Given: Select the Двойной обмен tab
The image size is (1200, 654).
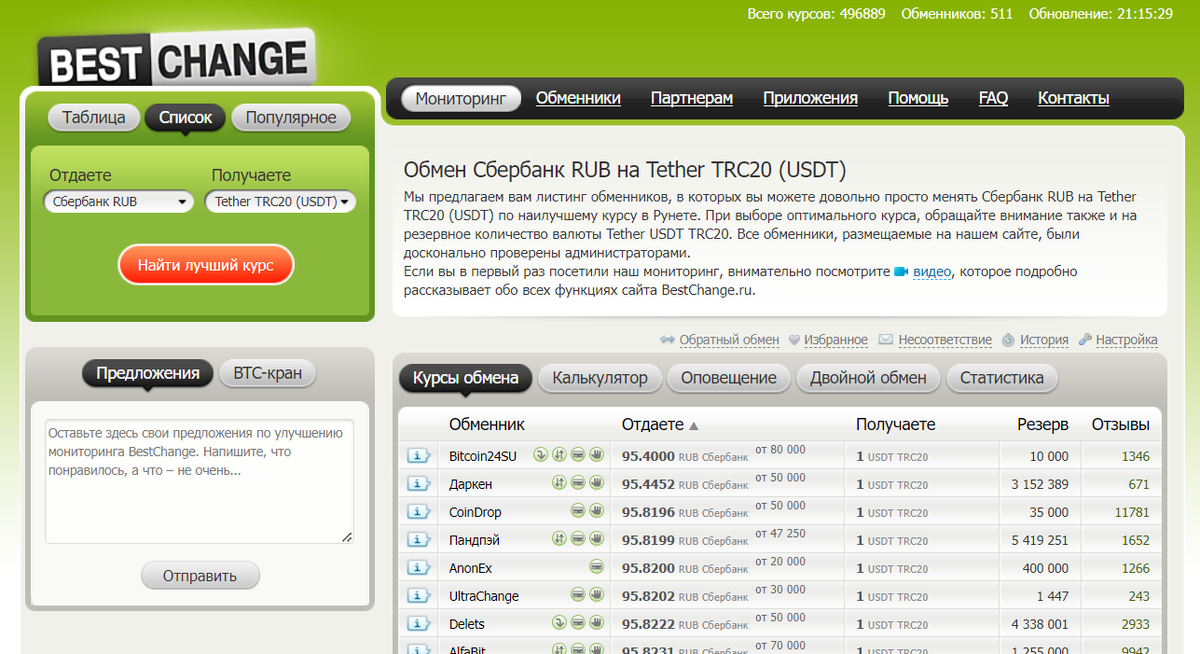Looking at the screenshot, I should [x=868, y=378].
